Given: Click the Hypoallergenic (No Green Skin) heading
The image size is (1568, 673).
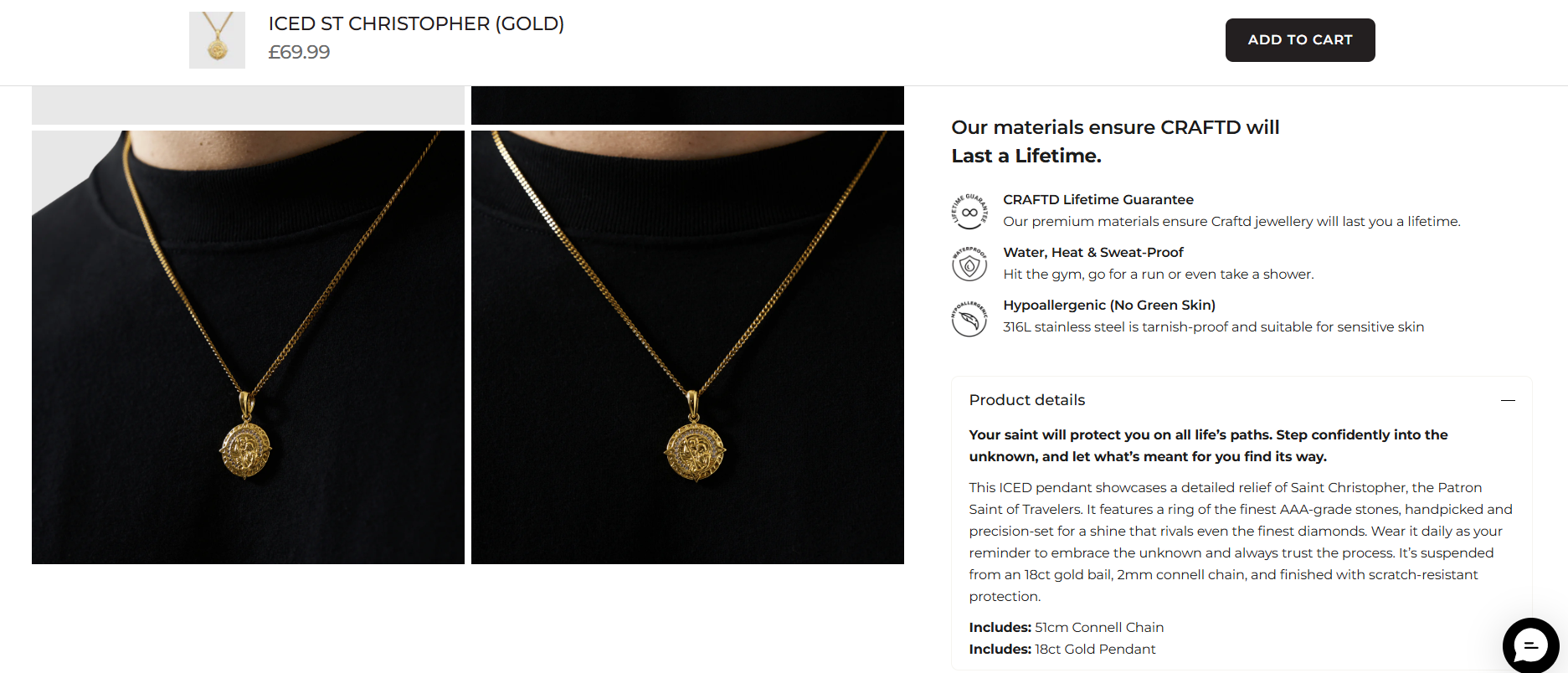Looking at the screenshot, I should pyautogui.click(x=1108, y=305).
